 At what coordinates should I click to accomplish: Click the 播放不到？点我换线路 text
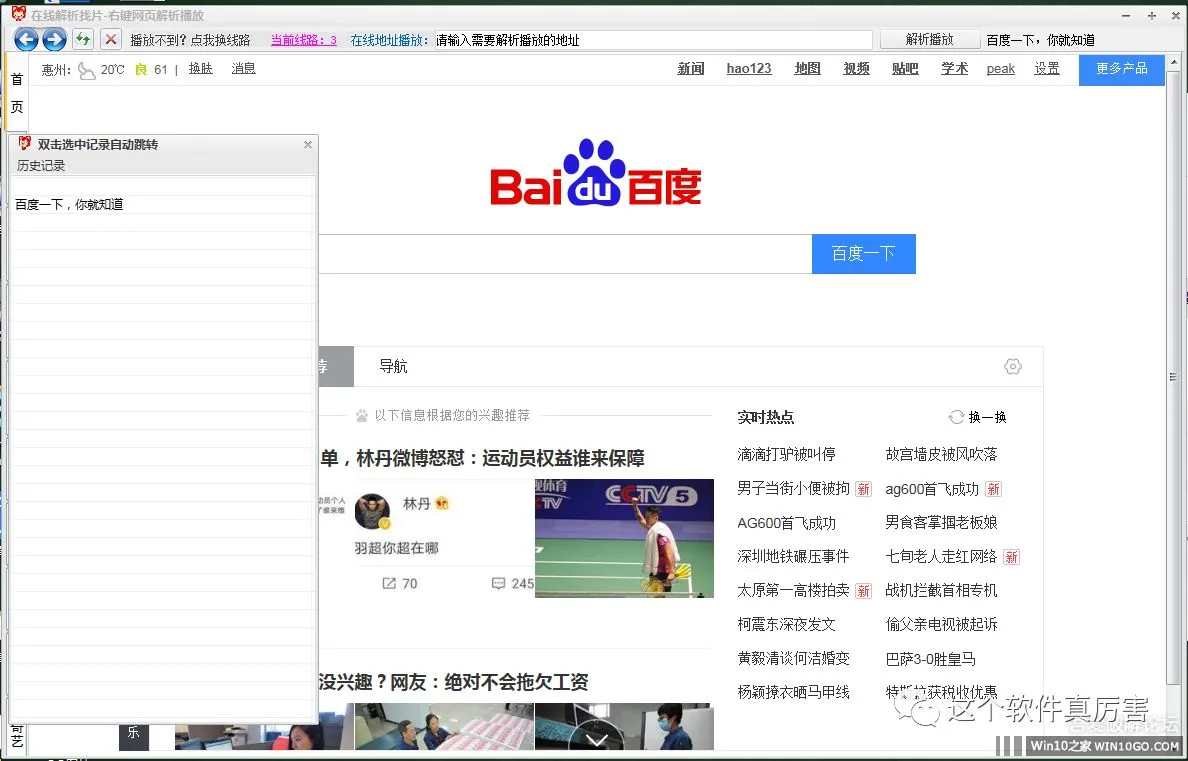click(190, 40)
